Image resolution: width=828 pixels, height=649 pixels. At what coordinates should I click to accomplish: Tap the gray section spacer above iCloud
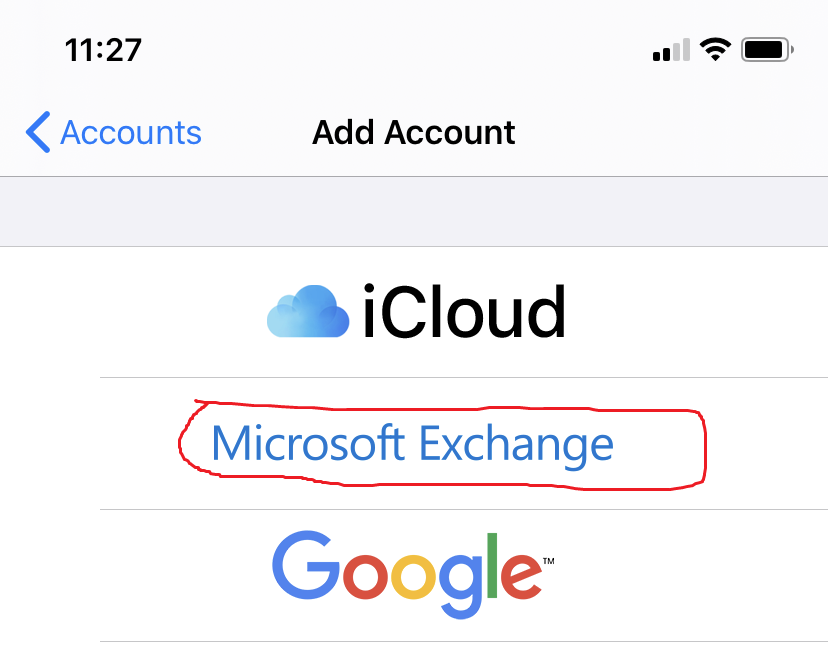point(414,211)
